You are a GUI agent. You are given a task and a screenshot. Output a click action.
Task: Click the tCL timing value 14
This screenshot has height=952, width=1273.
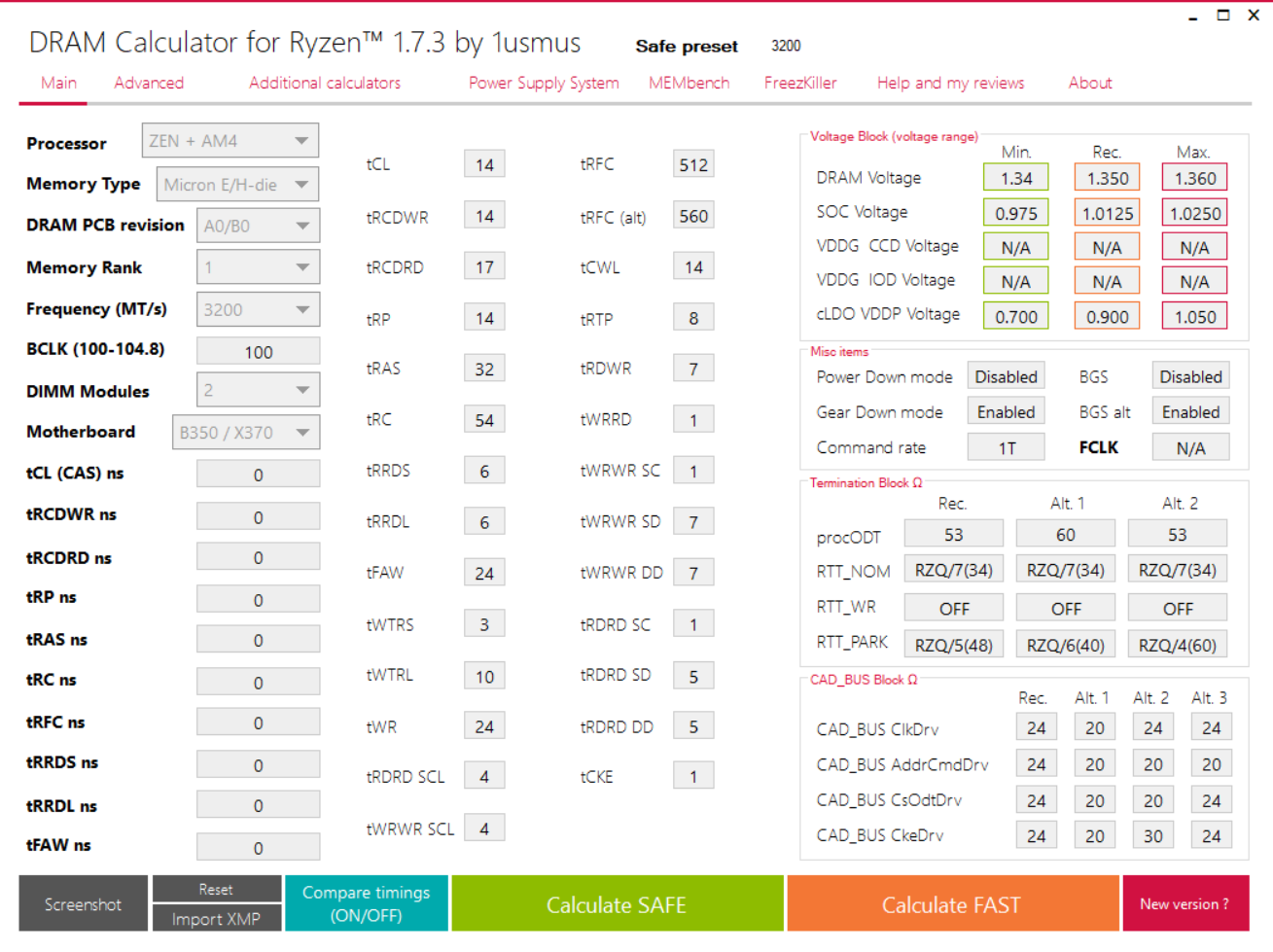tap(484, 164)
